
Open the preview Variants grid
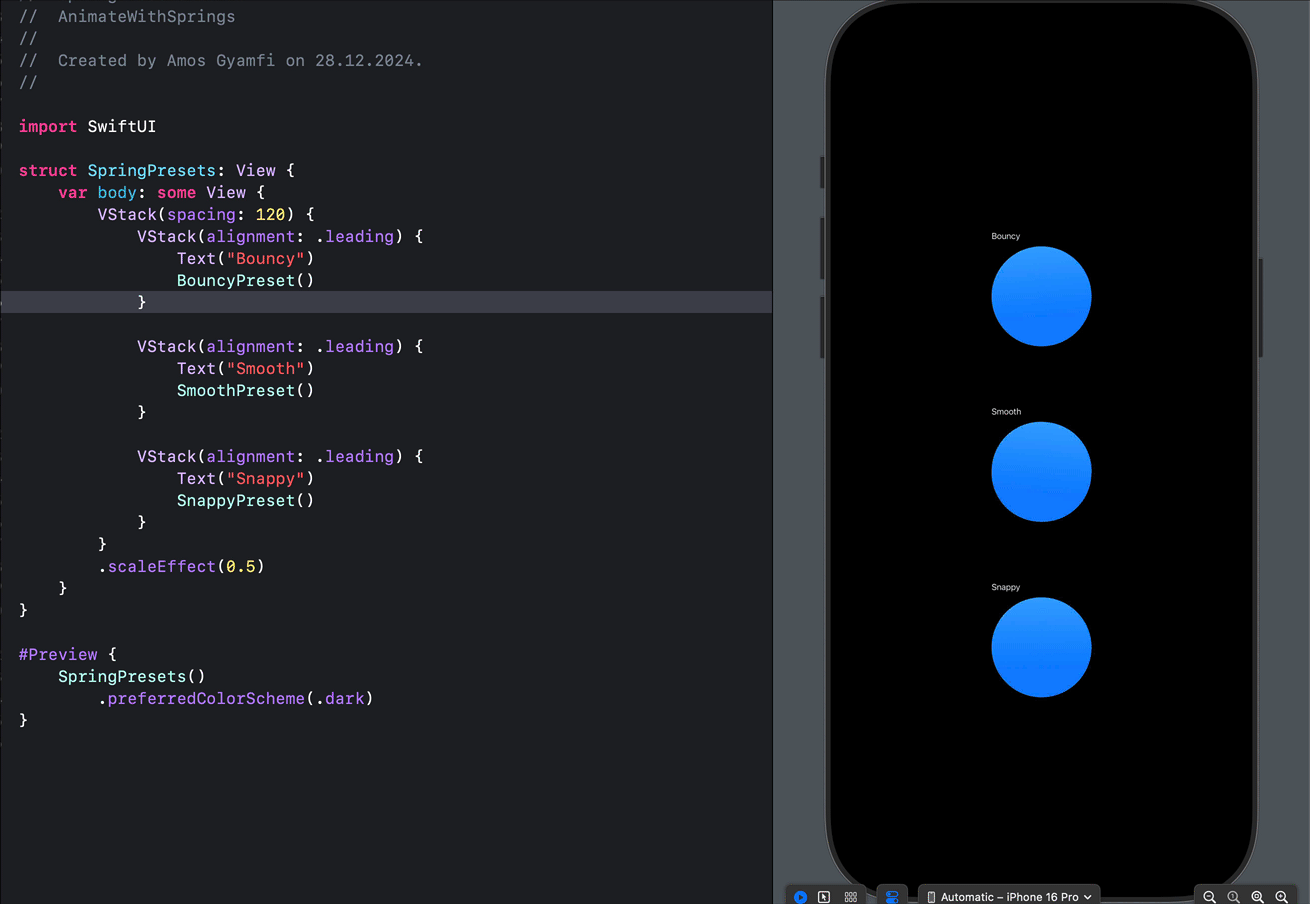pos(851,897)
